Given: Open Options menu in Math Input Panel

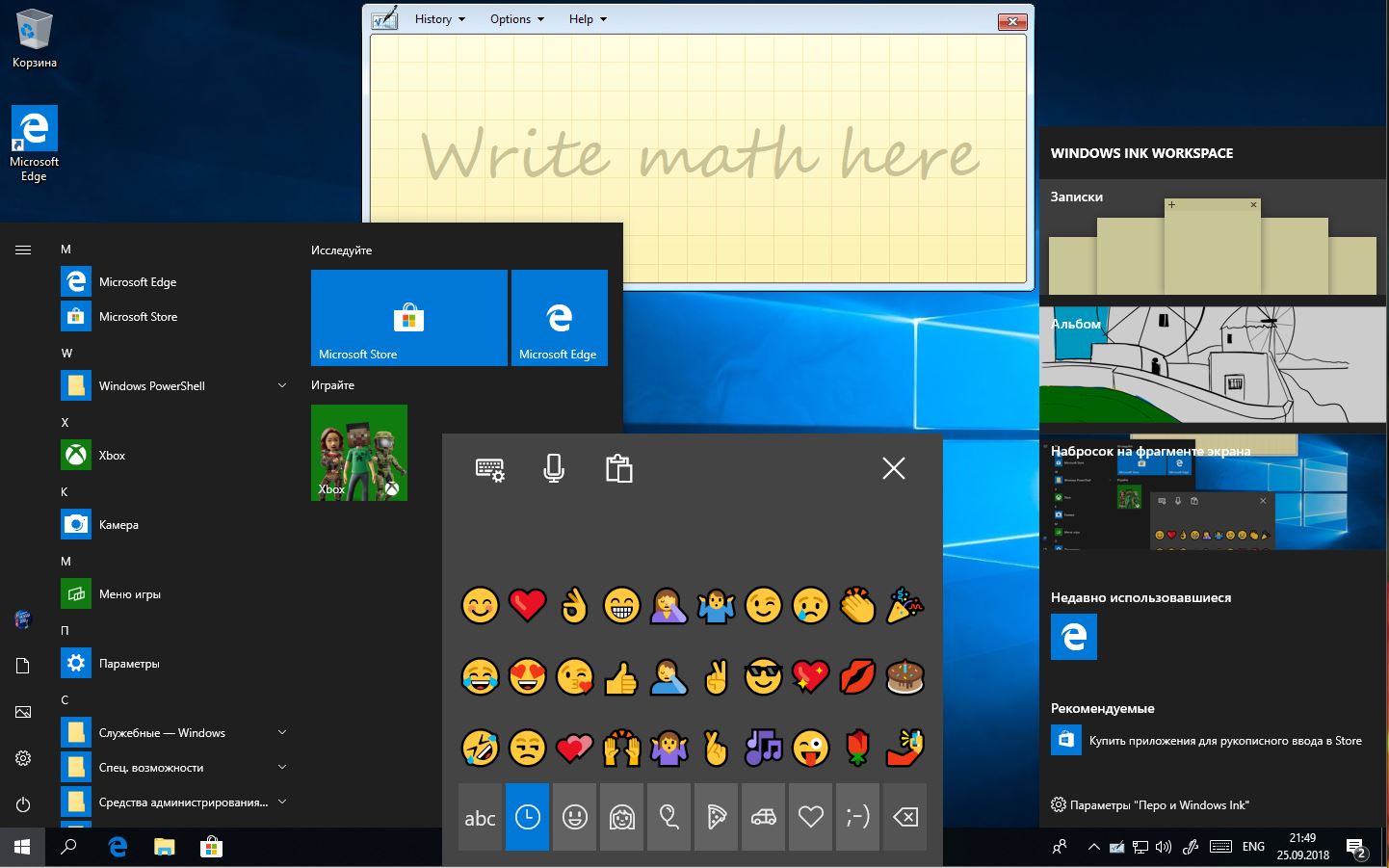Looking at the screenshot, I should pos(517,19).
